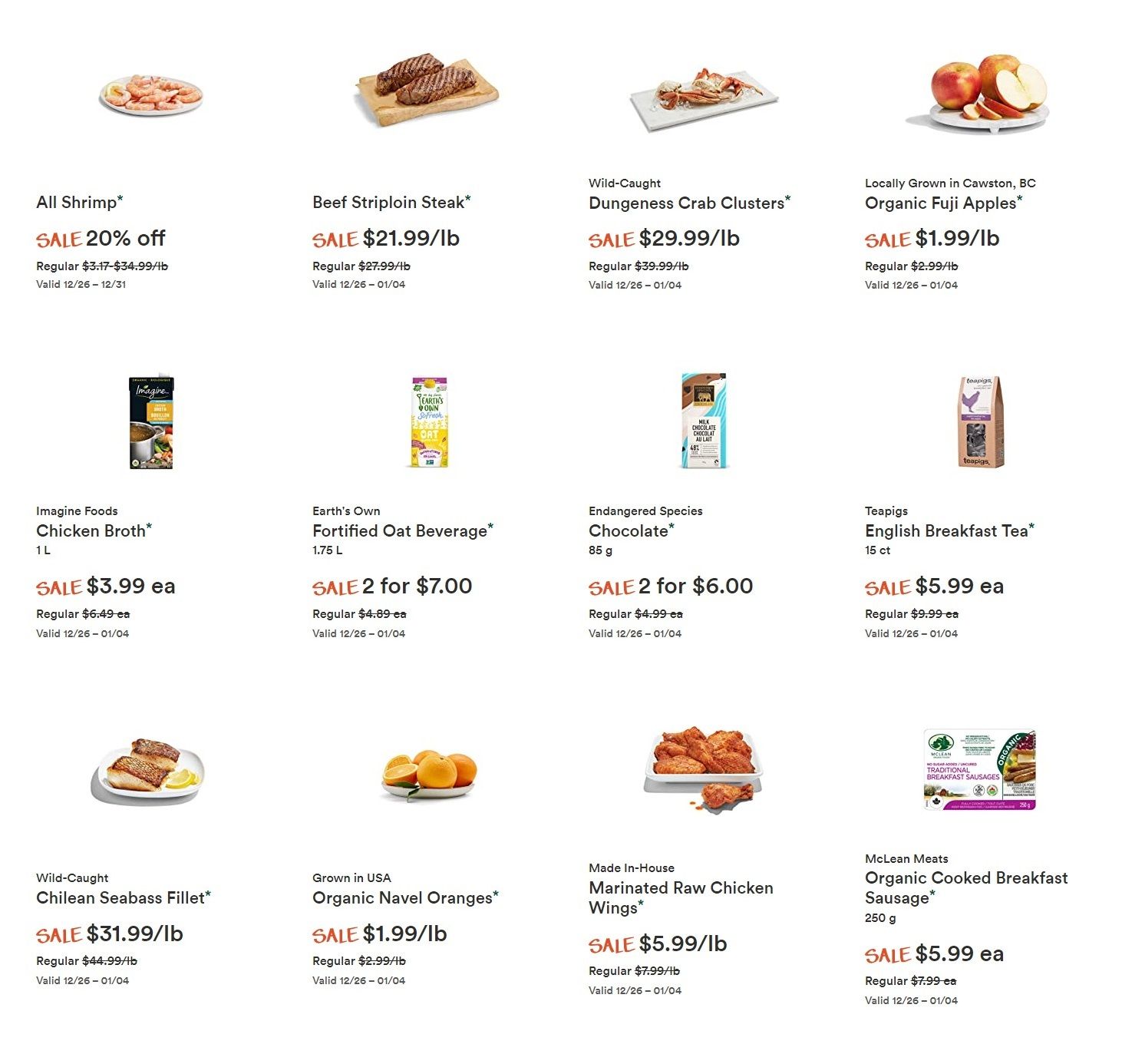Screen dimensions: 1122x1064
Task: Open the All Shrimp product image
Action: coord(151,95)
